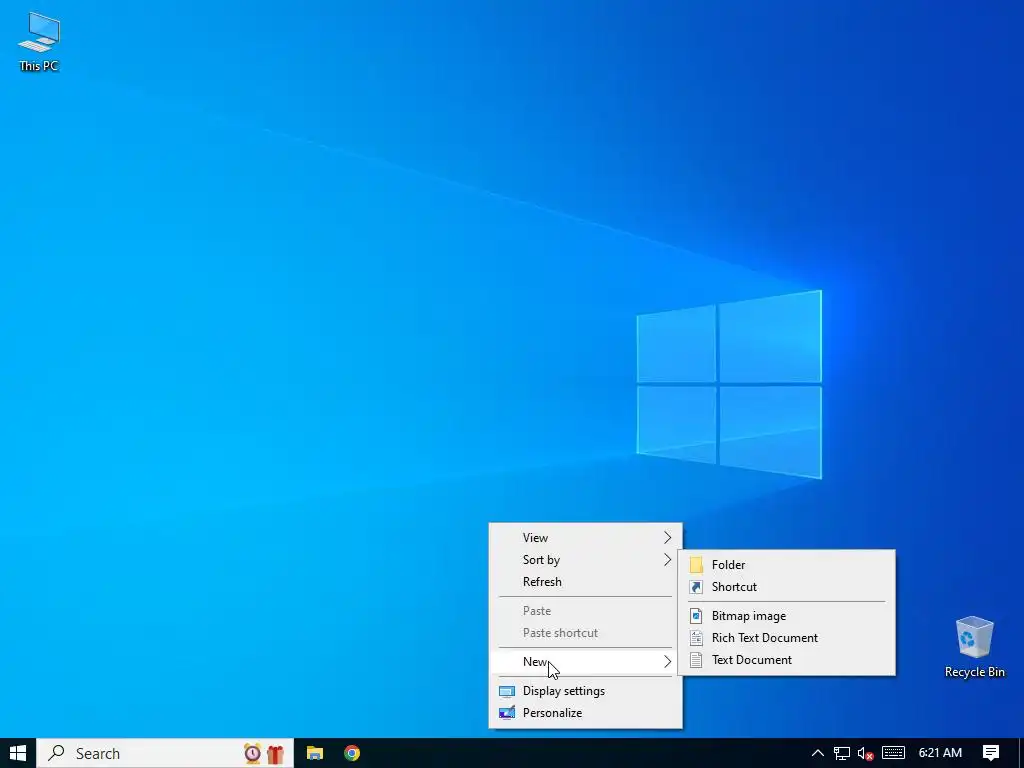Click the Text Document file icon
The height and width of the screenshot is (768, 1024).
click(x=696, y=660)
